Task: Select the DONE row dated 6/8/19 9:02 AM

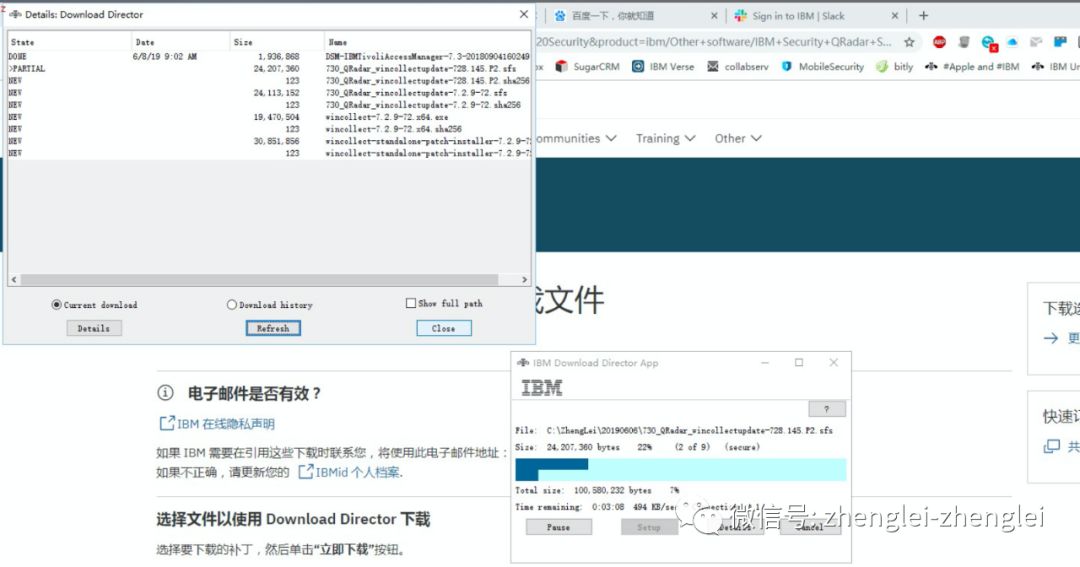Action: point(269,56)
